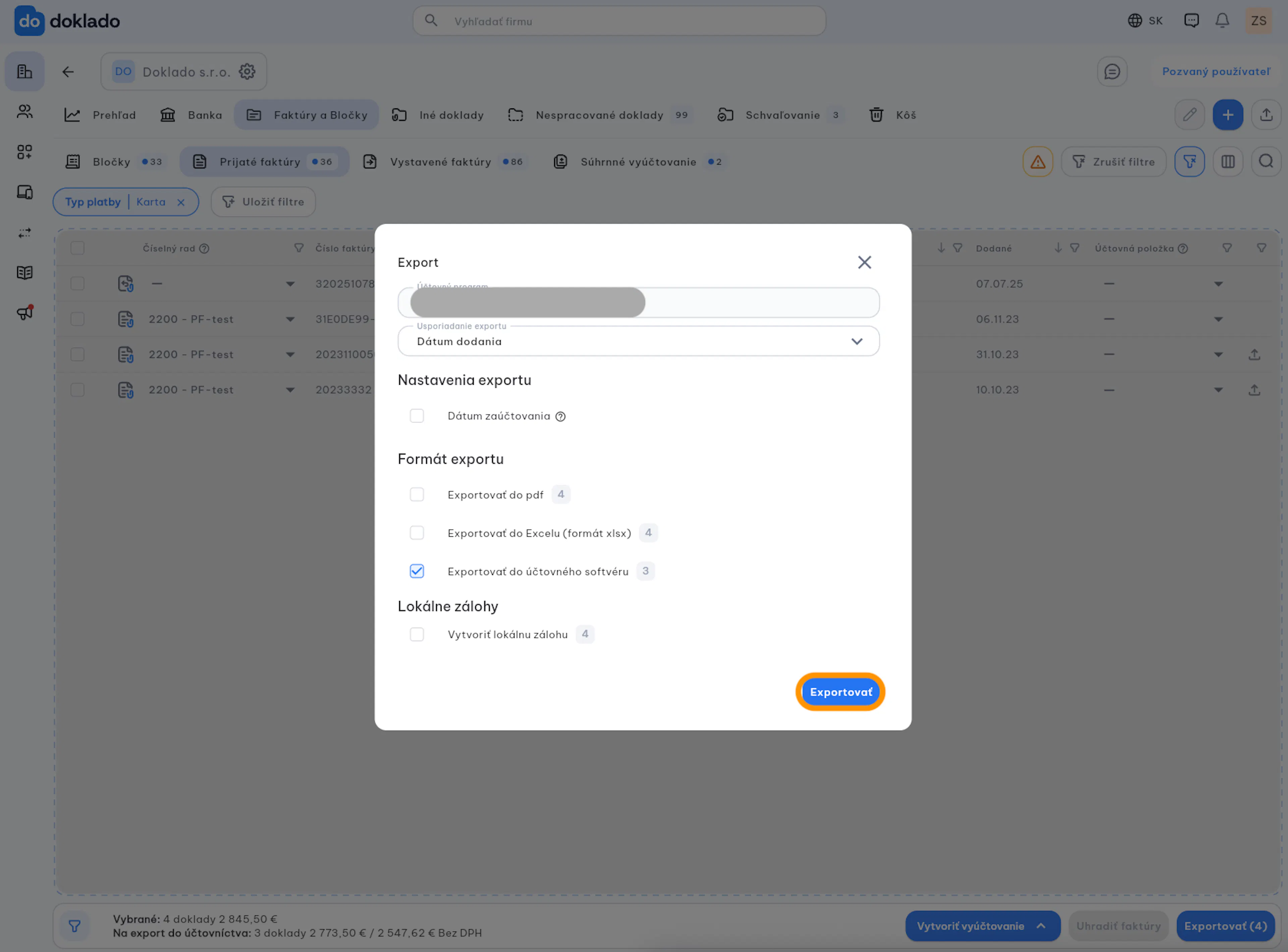Expand Číselný rad dropdown in row 31E0DE99
1288x952 pixels.
point(290,319)
